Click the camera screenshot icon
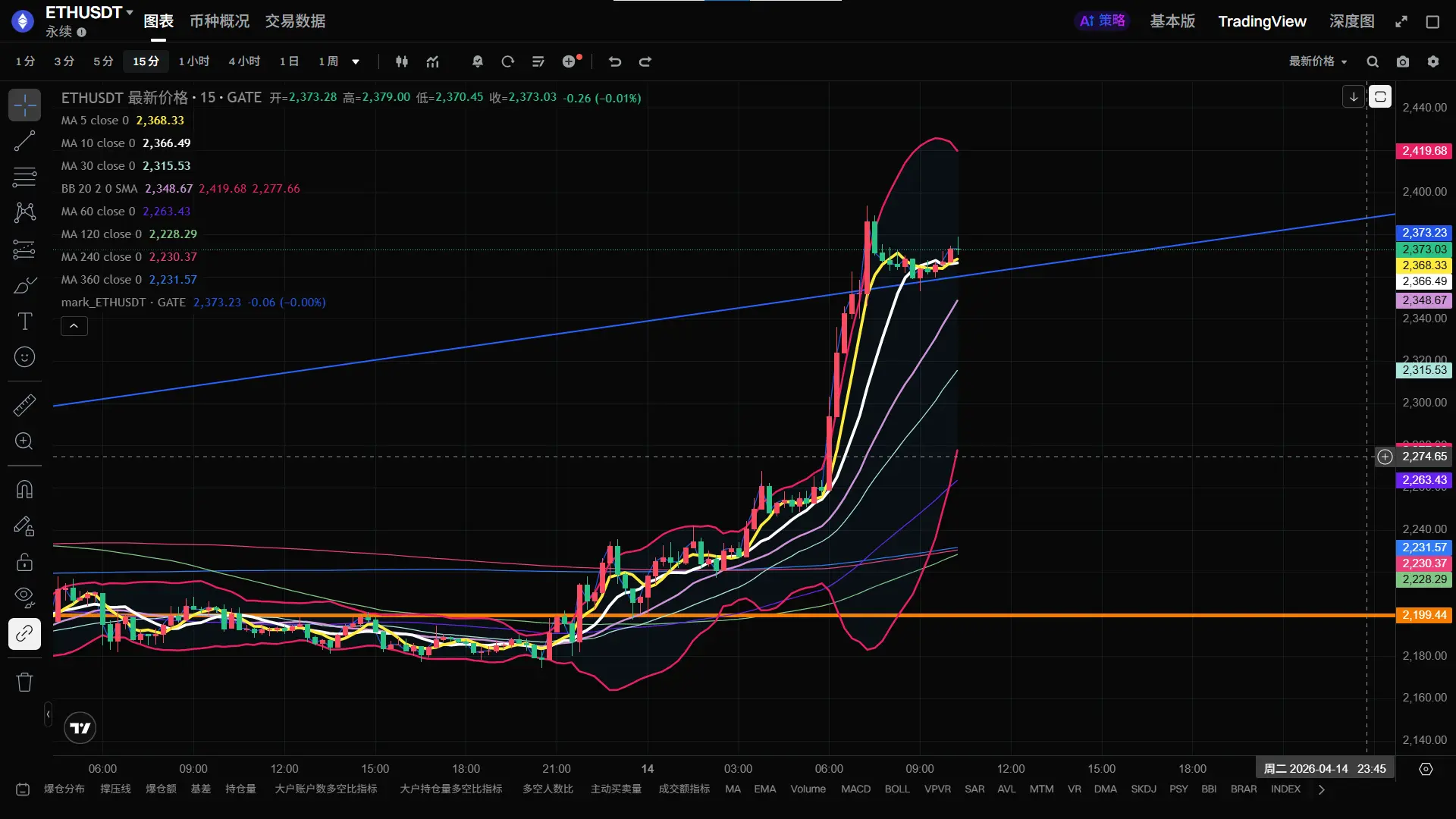 coord(1403,61)
